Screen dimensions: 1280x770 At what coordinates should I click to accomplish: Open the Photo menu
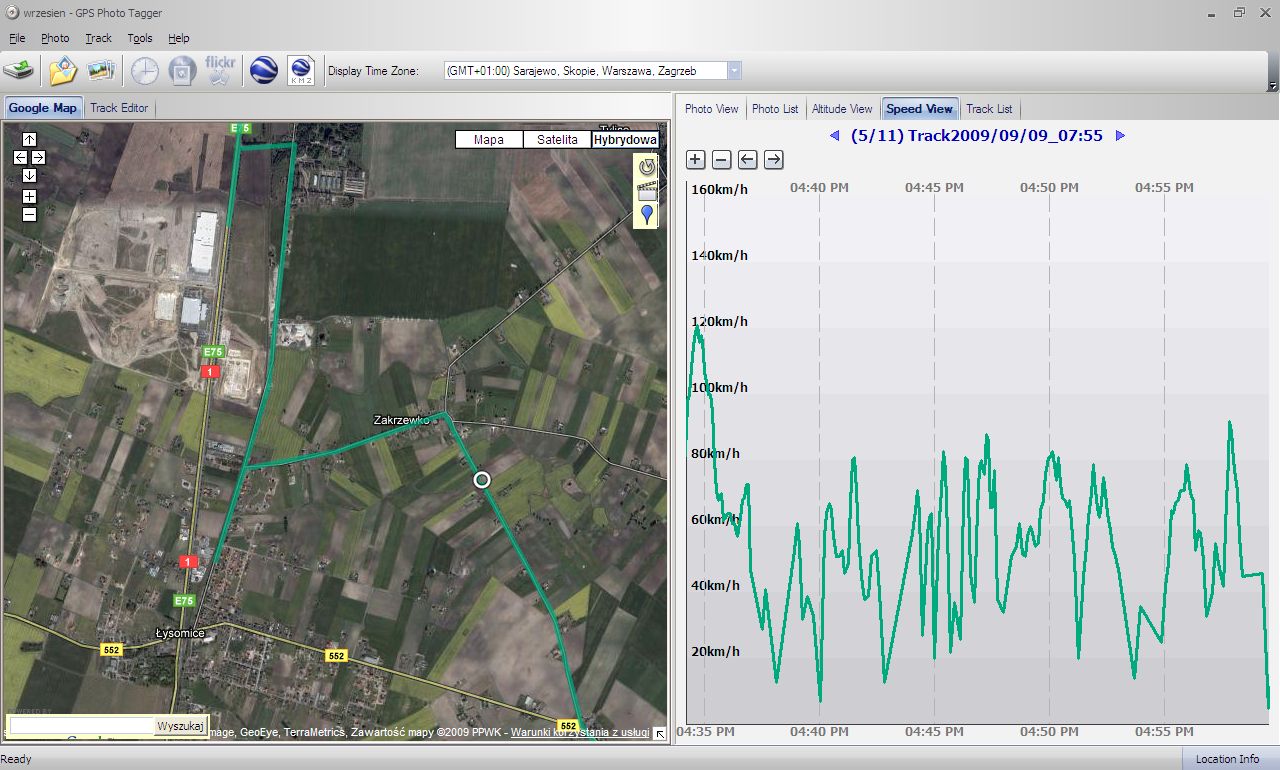(x=55, y=38)
